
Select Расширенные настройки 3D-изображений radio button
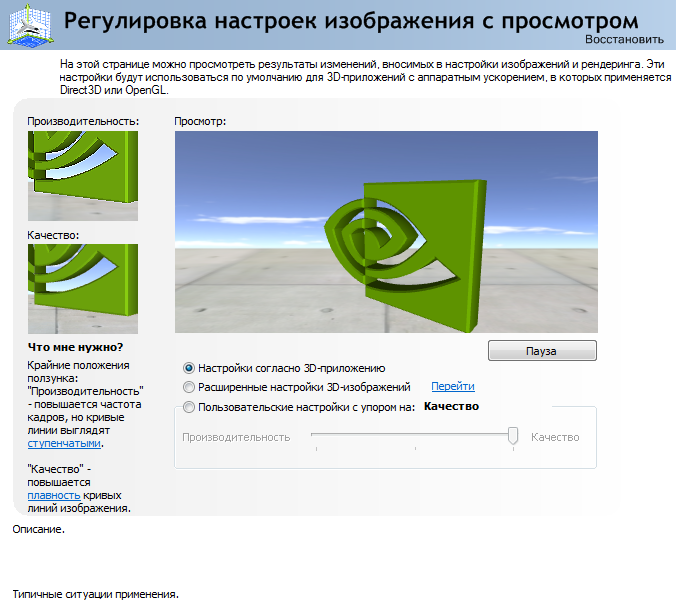pos(188,387)
